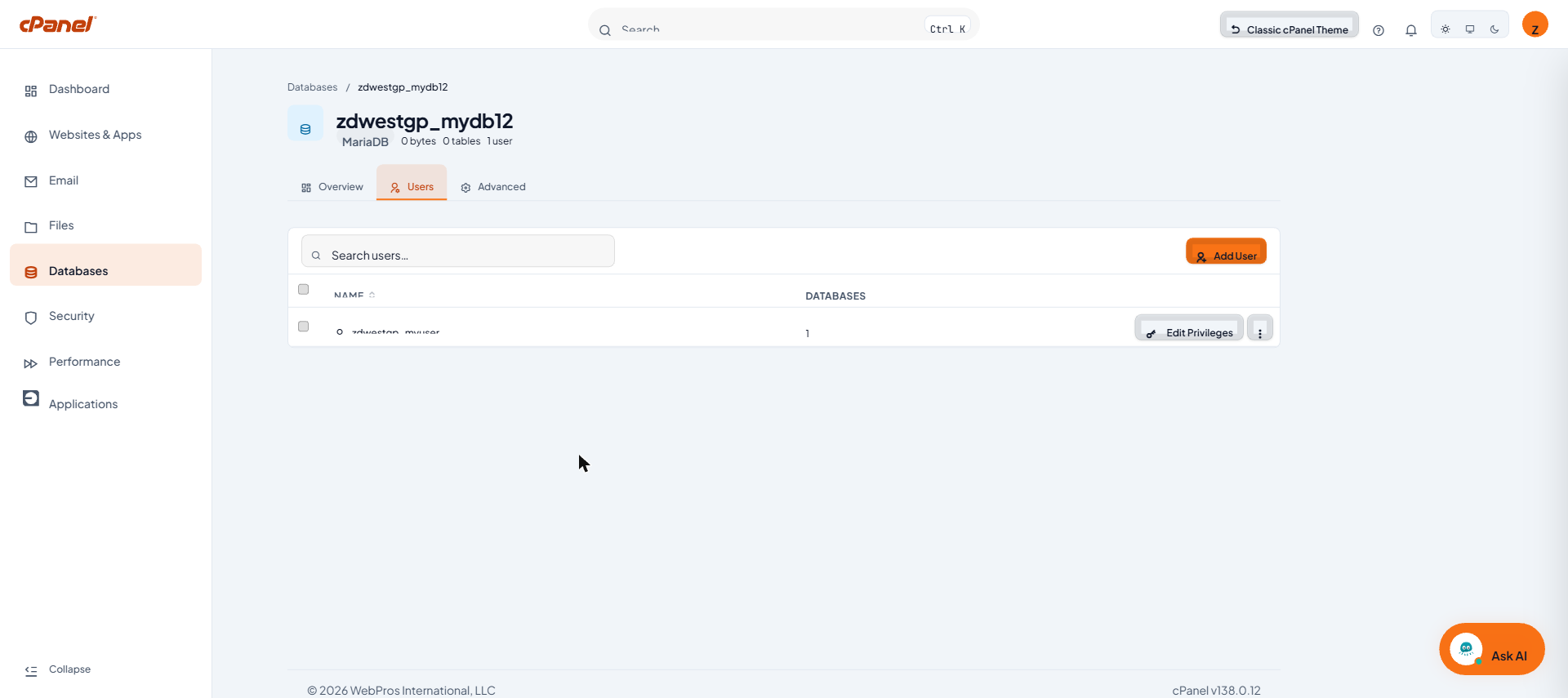This screenshot has width=1568, height=698.
Task: Open the help question-mark icon
Action: point(1379,30)
